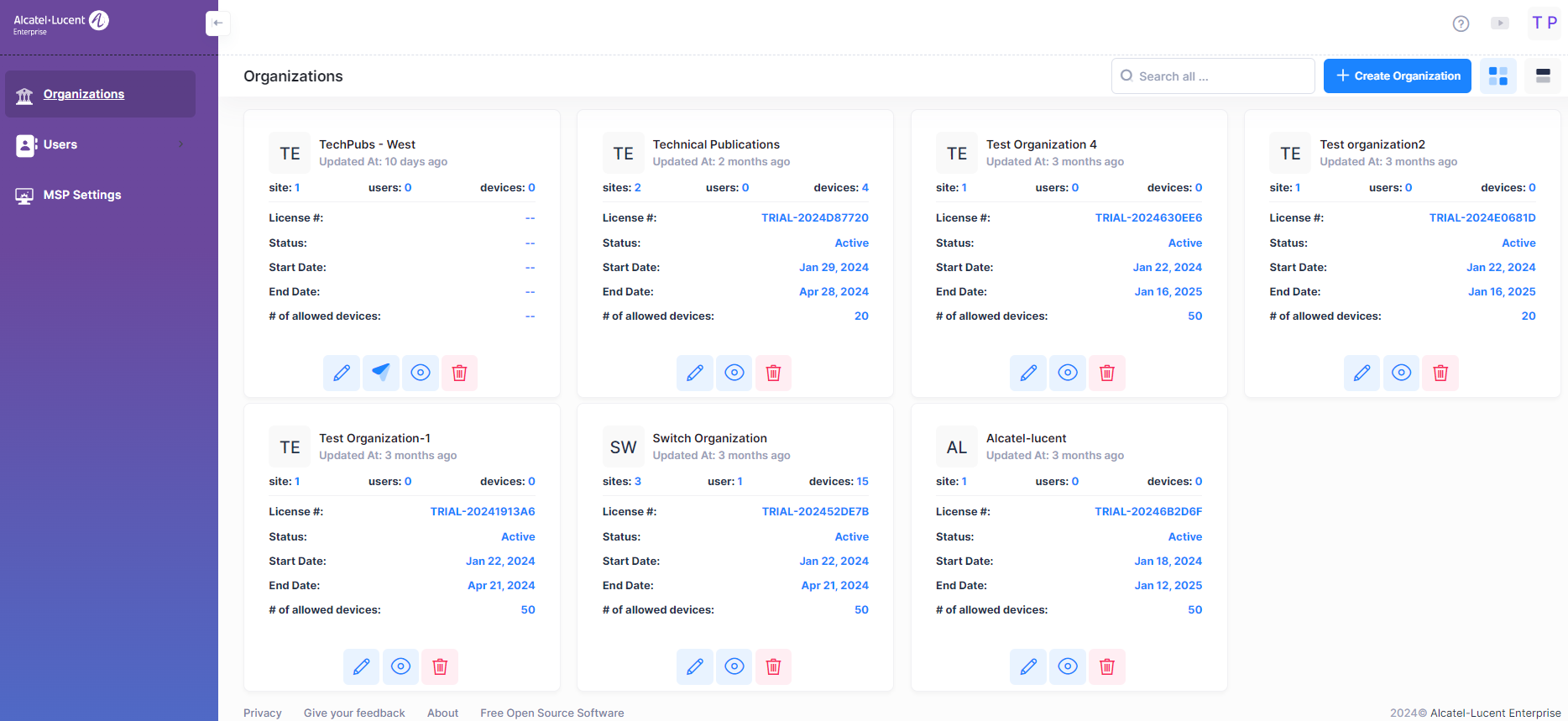Image resolution: width=1568 pixels, height=721 pixels.
Task: View Switch Organization details
Action: (x=734, y=666)
